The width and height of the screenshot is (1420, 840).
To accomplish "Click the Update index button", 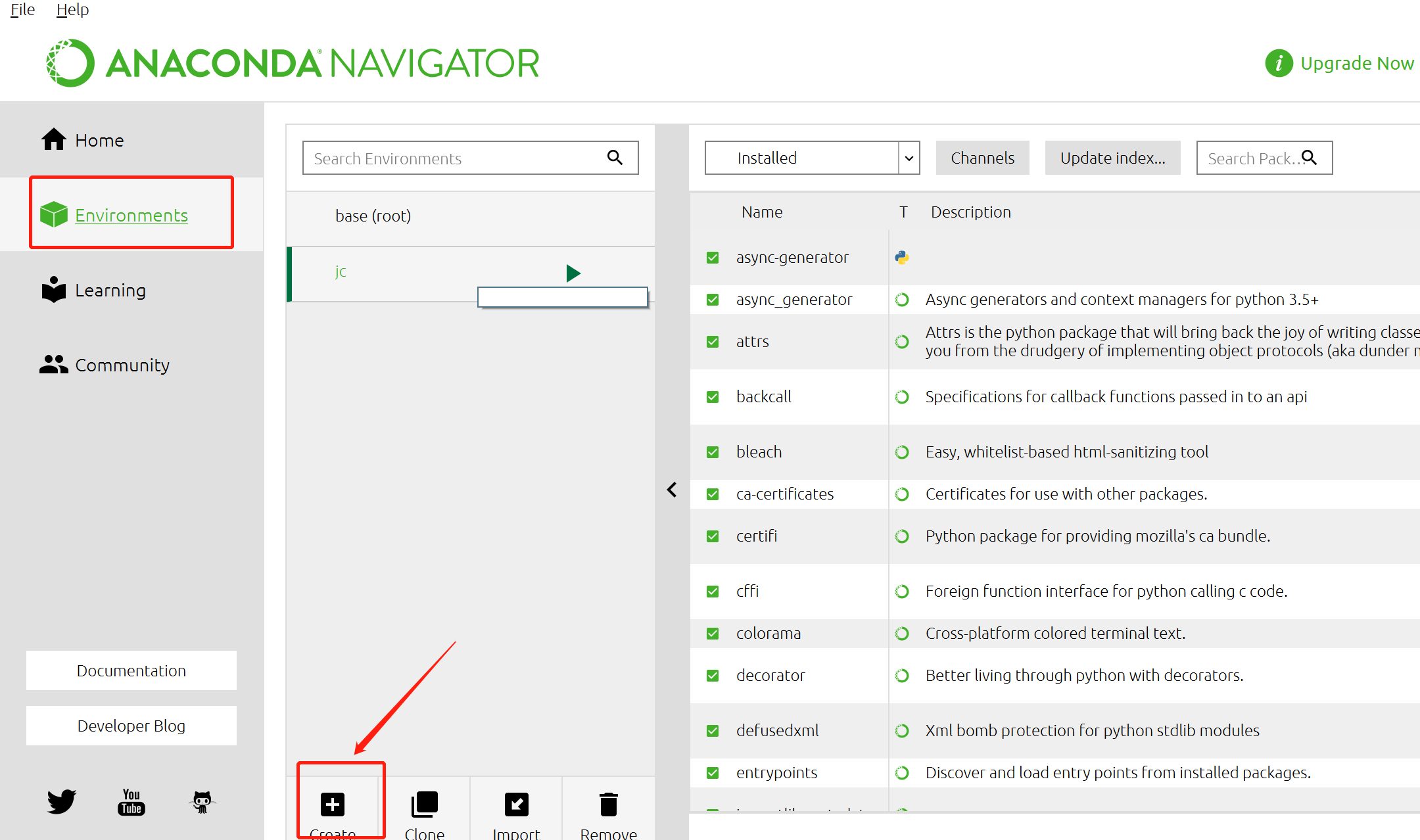I will coord(1112,158).
